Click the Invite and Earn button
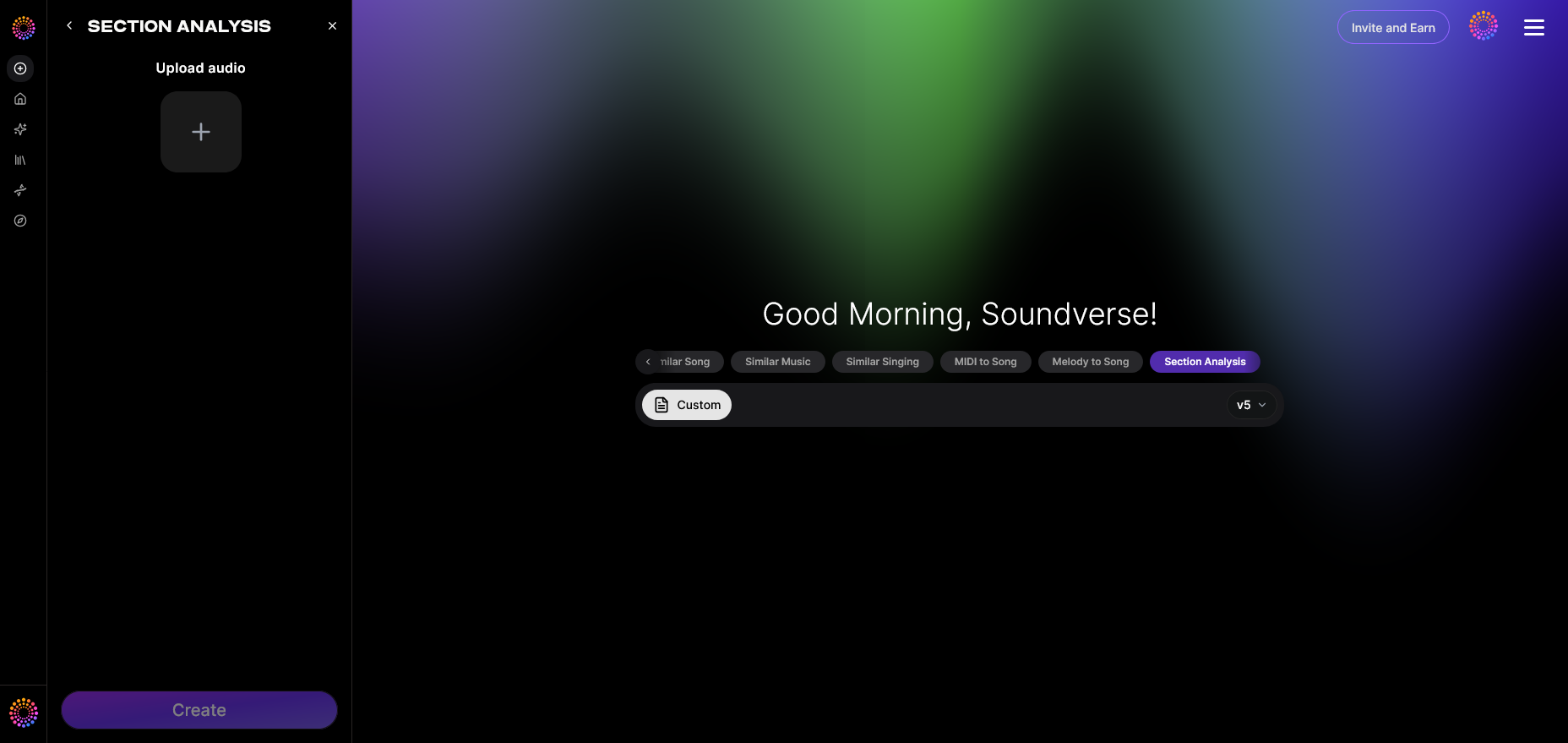This screenshot has width=1568, height=743. pyautogui.click(x=1393, y=27)
